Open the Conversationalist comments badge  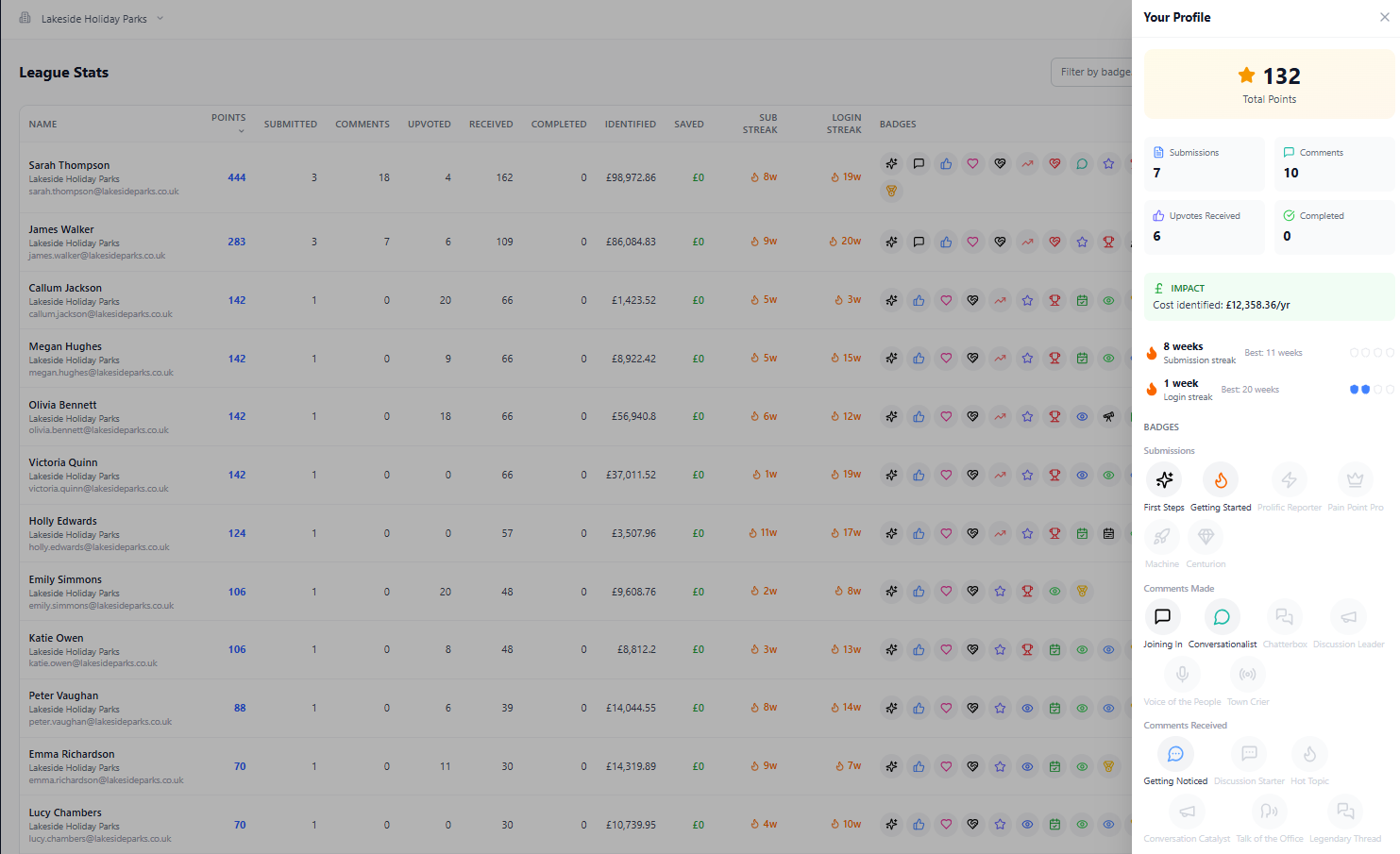(1222, 616)
